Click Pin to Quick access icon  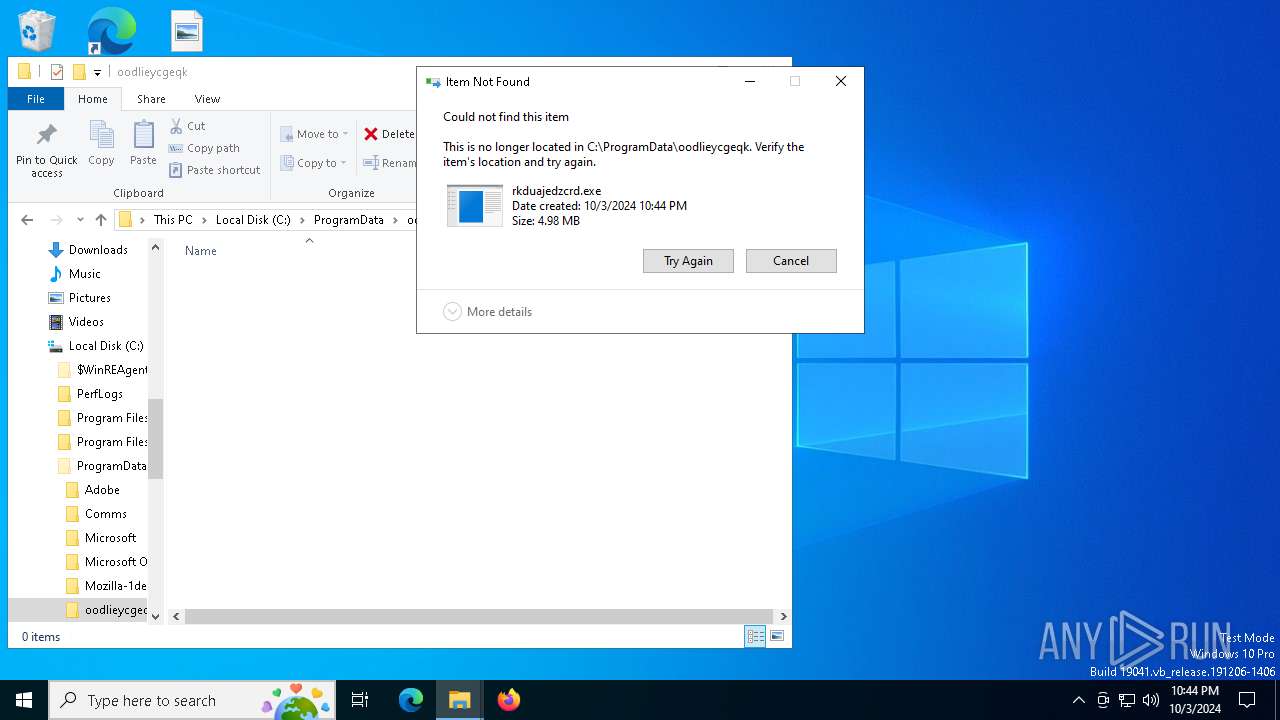(x=47, y=150)
